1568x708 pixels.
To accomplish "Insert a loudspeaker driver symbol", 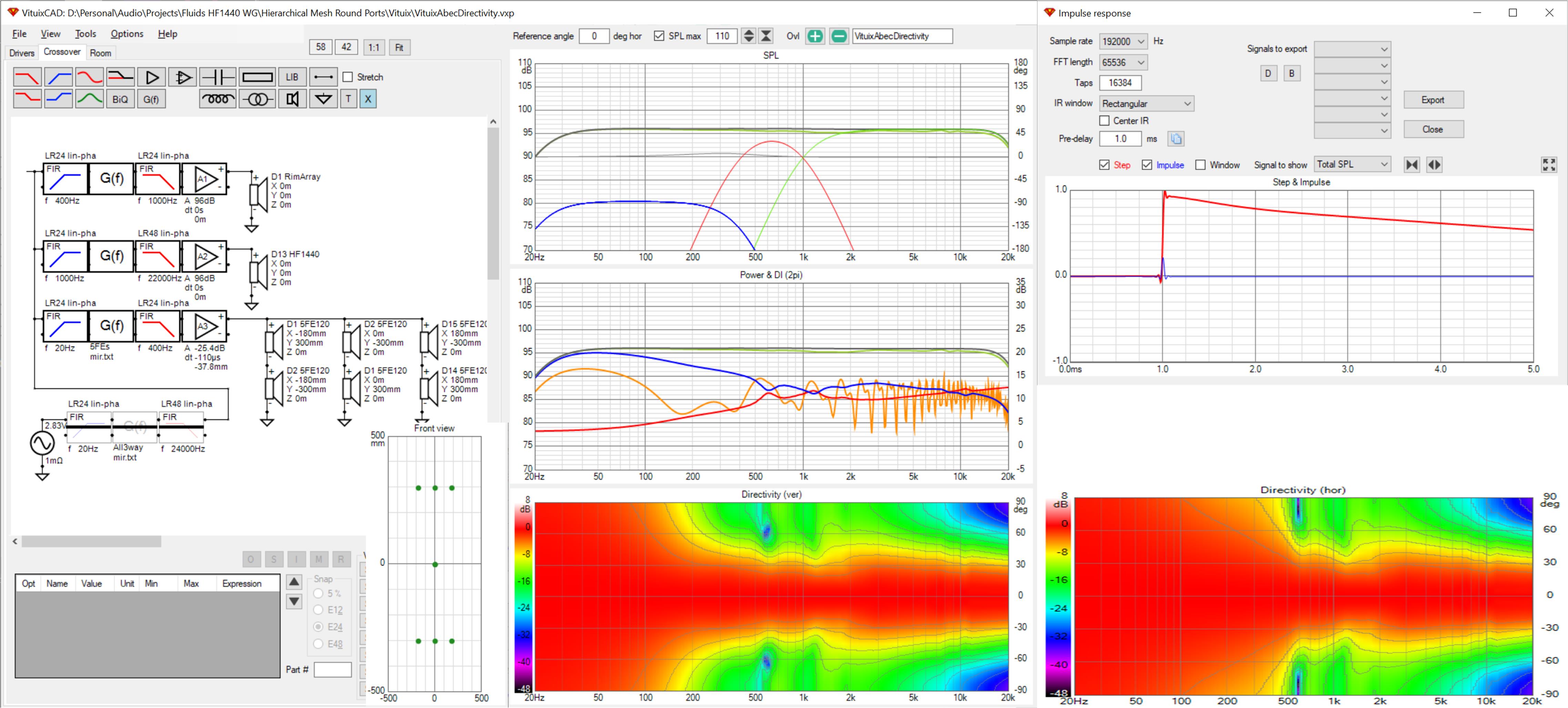I will 292,99.
